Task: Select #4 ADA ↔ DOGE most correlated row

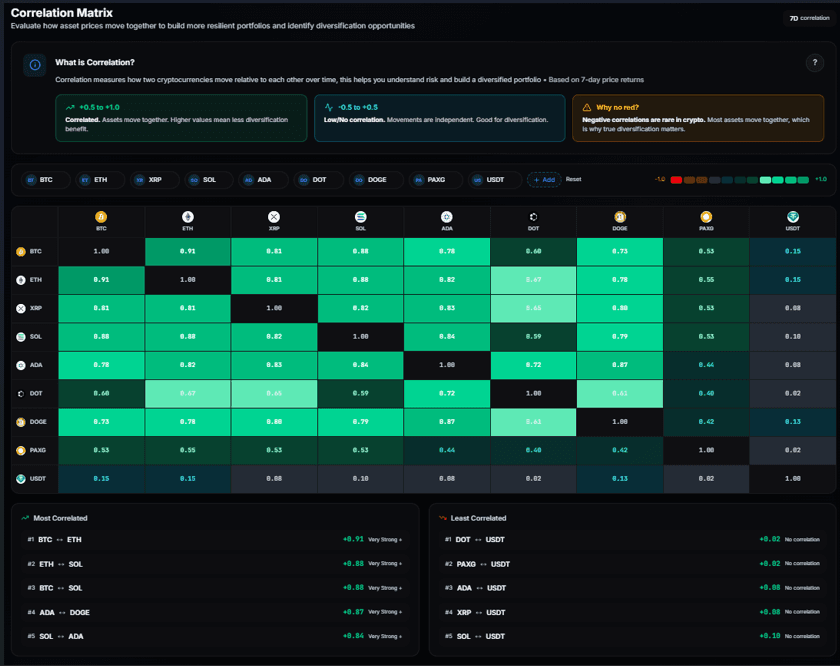Action: point(215,612)
